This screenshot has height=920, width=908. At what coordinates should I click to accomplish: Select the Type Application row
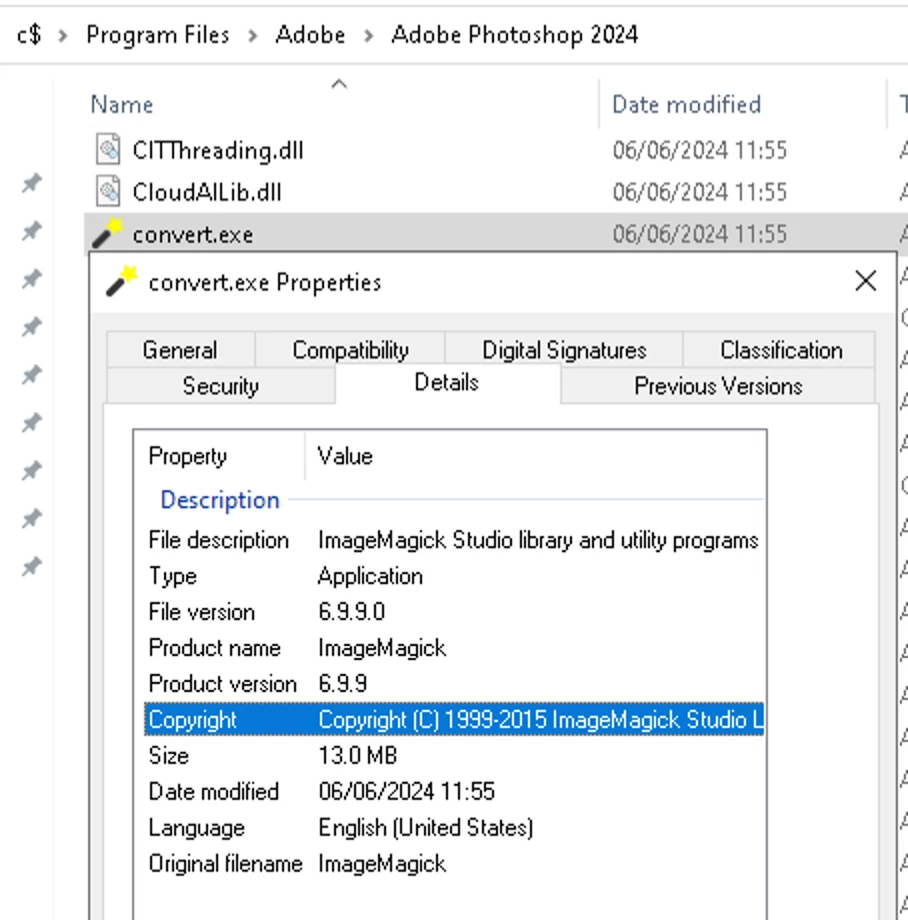pyautogui.click(x=454, y=576)
